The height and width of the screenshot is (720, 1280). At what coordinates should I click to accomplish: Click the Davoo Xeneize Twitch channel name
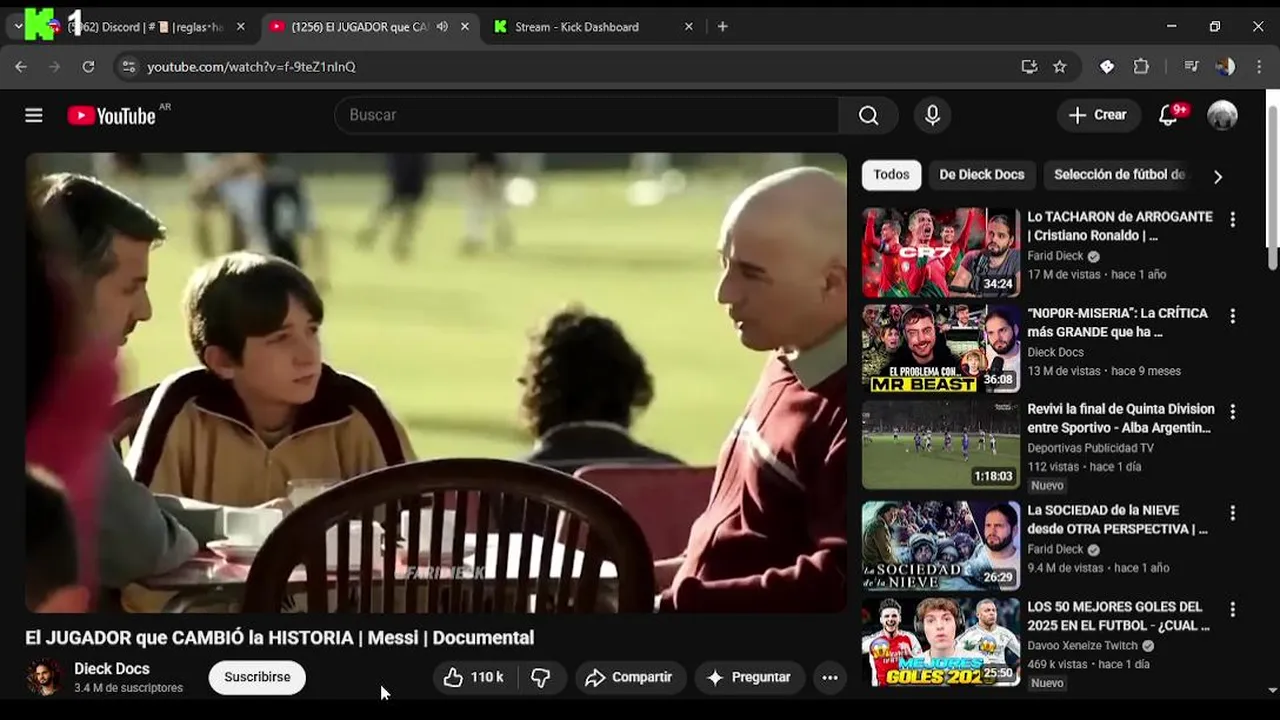pyautogui.click(x=1084, y=646)
